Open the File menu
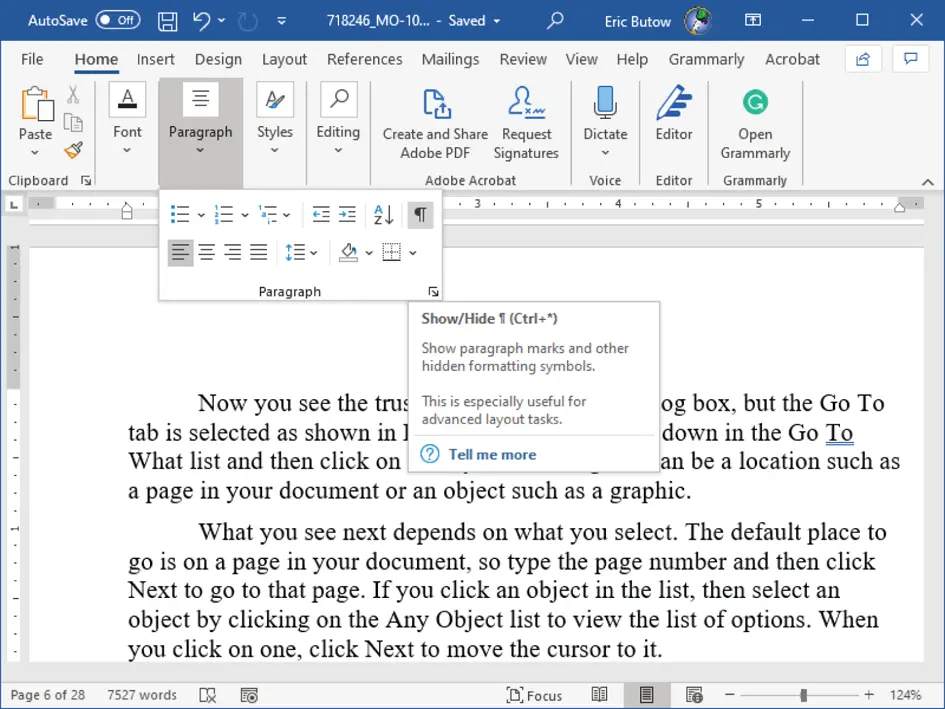The width and height of the screenshot is (945, 709). coord(32,59)
